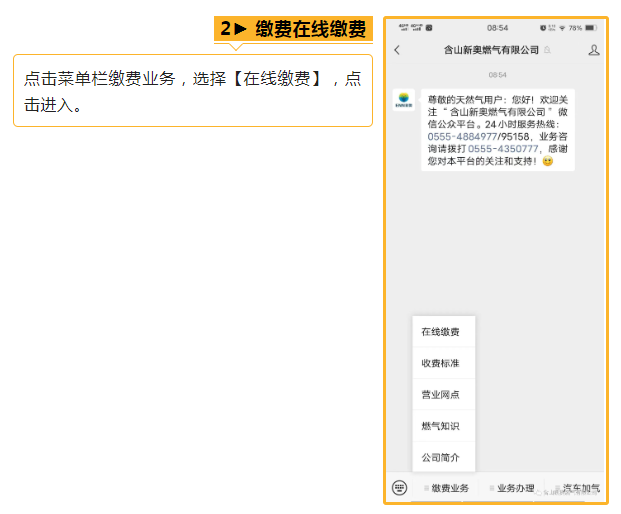
Task: Call hotline number 0555-4884977
Action: (462, 137)
